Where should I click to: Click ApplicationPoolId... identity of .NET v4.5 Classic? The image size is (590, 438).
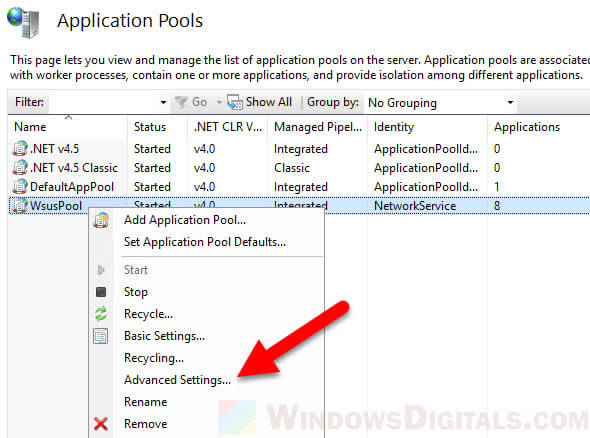coord(426,167)
